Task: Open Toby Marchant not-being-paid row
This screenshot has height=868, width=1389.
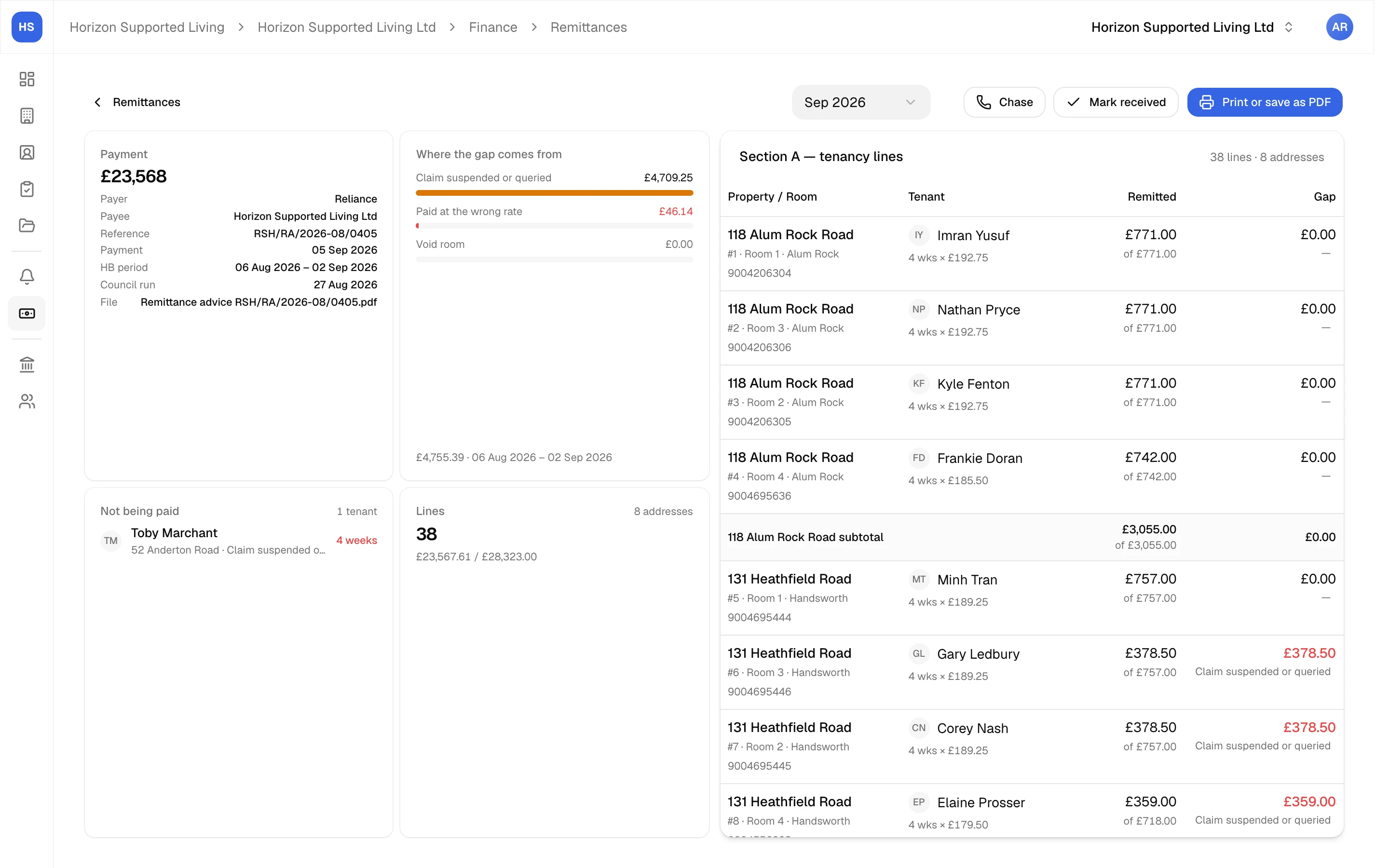Action: [x=239, y=541]
